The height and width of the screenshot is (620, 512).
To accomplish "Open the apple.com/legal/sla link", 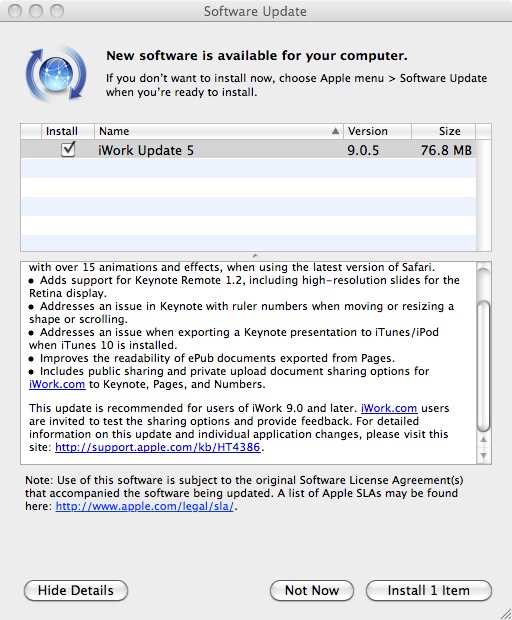I will click(x=145, y=506).
